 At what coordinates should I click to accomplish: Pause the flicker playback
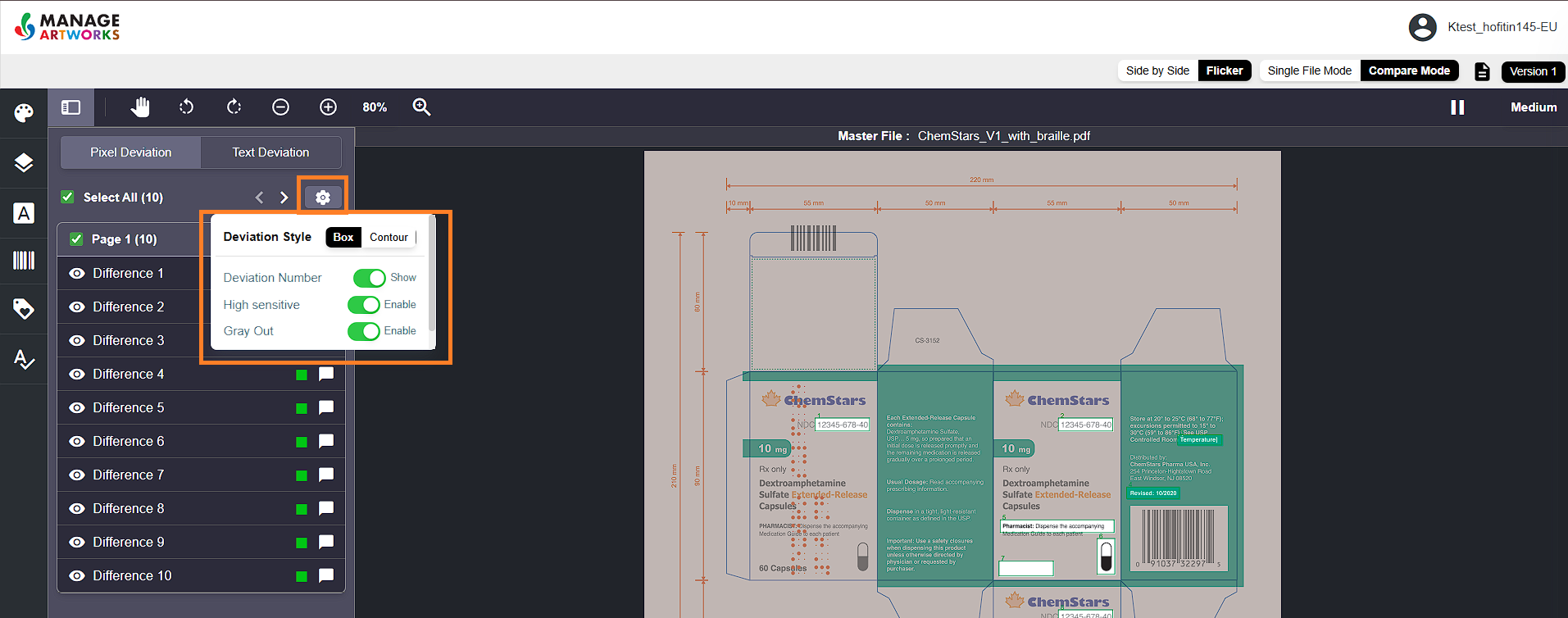[x=1457, y=107]
